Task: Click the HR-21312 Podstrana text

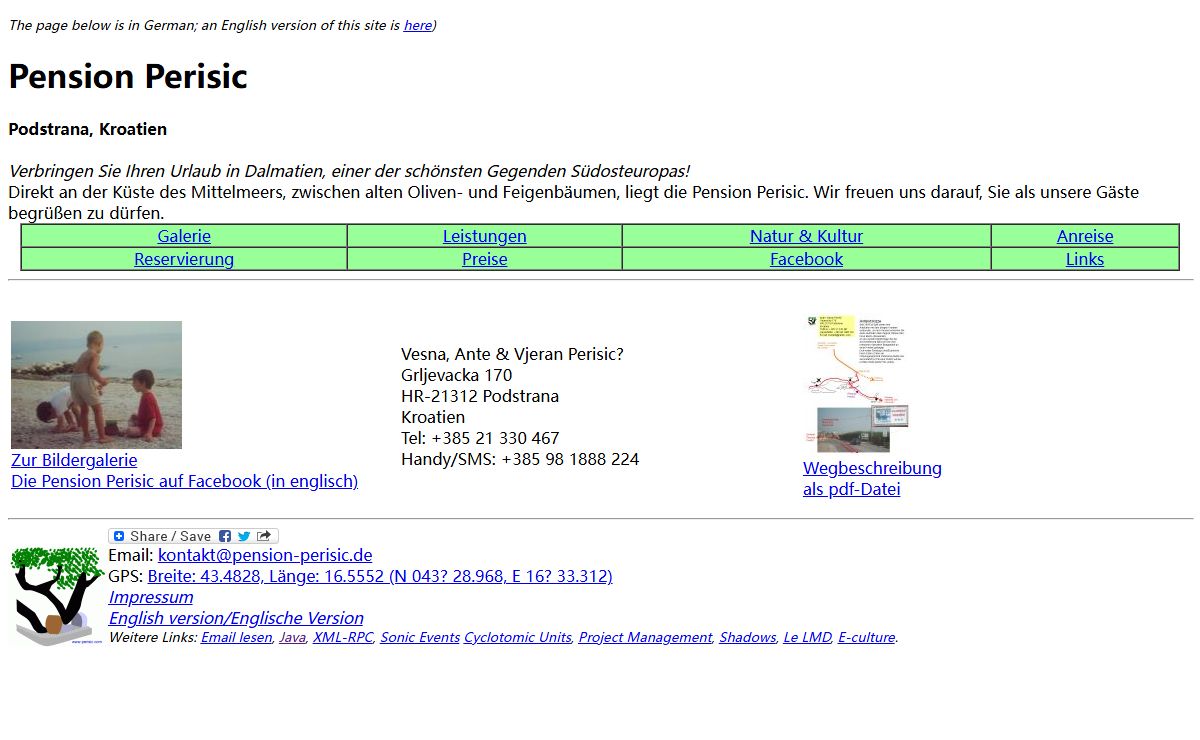Action: [480, 396]
